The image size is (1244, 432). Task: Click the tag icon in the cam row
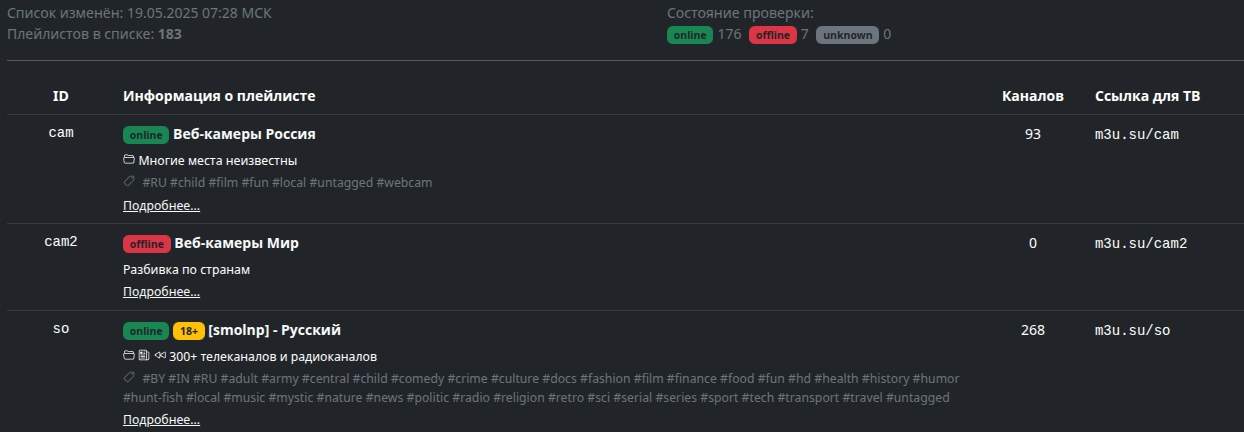pyautogui.click(x=129, y=182)
